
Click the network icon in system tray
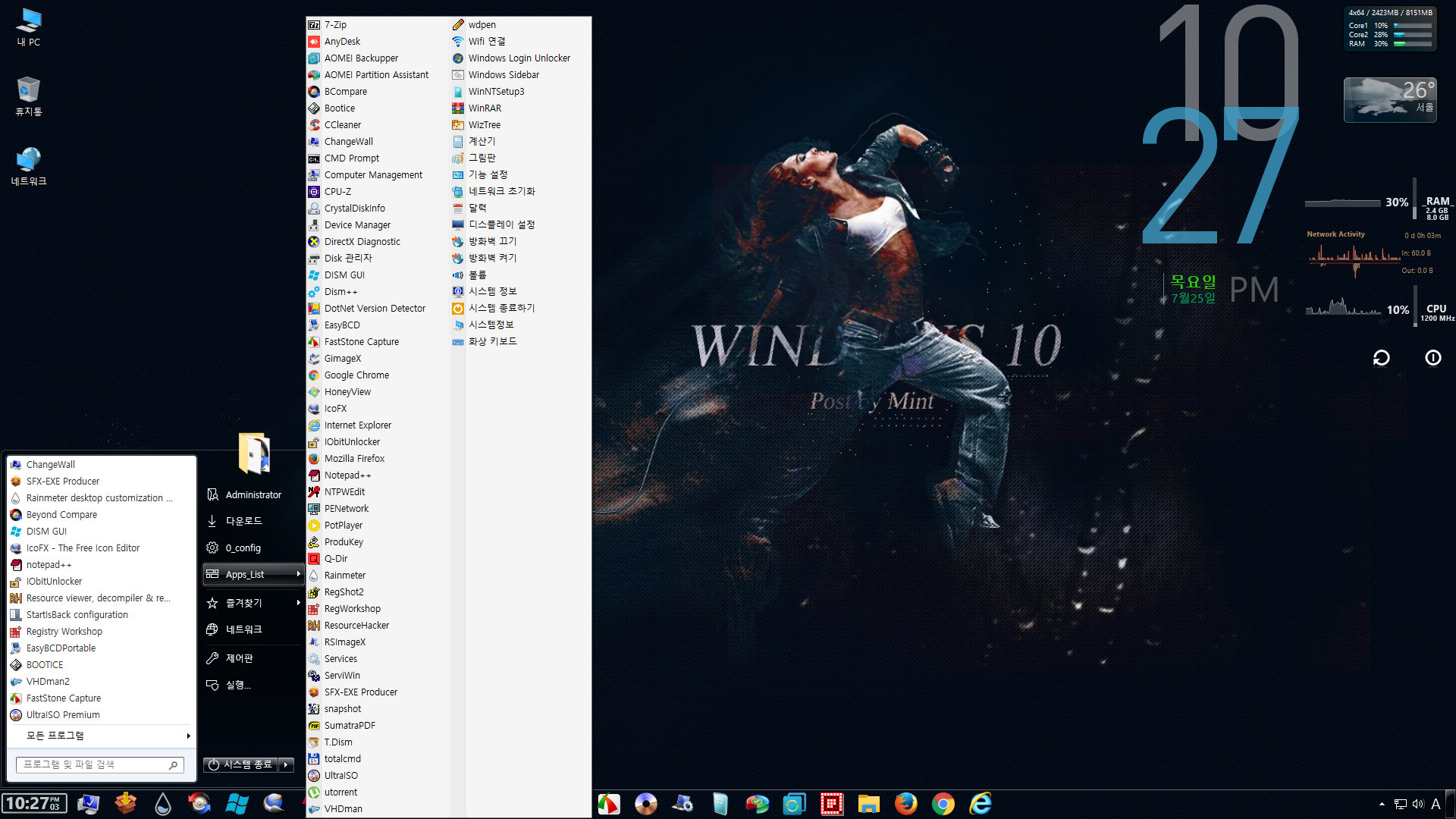coord(1400,804)
